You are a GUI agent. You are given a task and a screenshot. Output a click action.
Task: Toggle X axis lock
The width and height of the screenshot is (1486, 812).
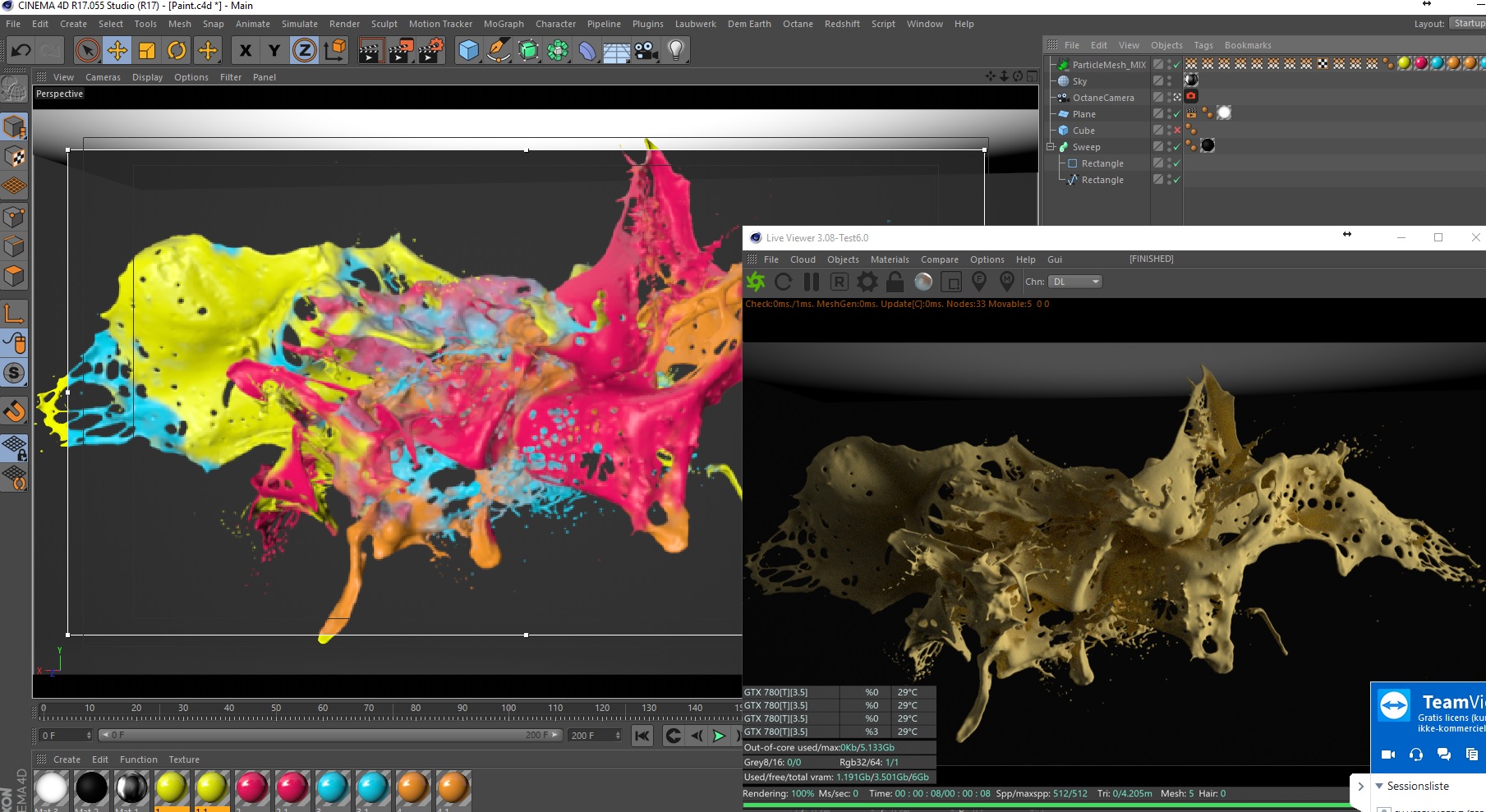[245, 51]
